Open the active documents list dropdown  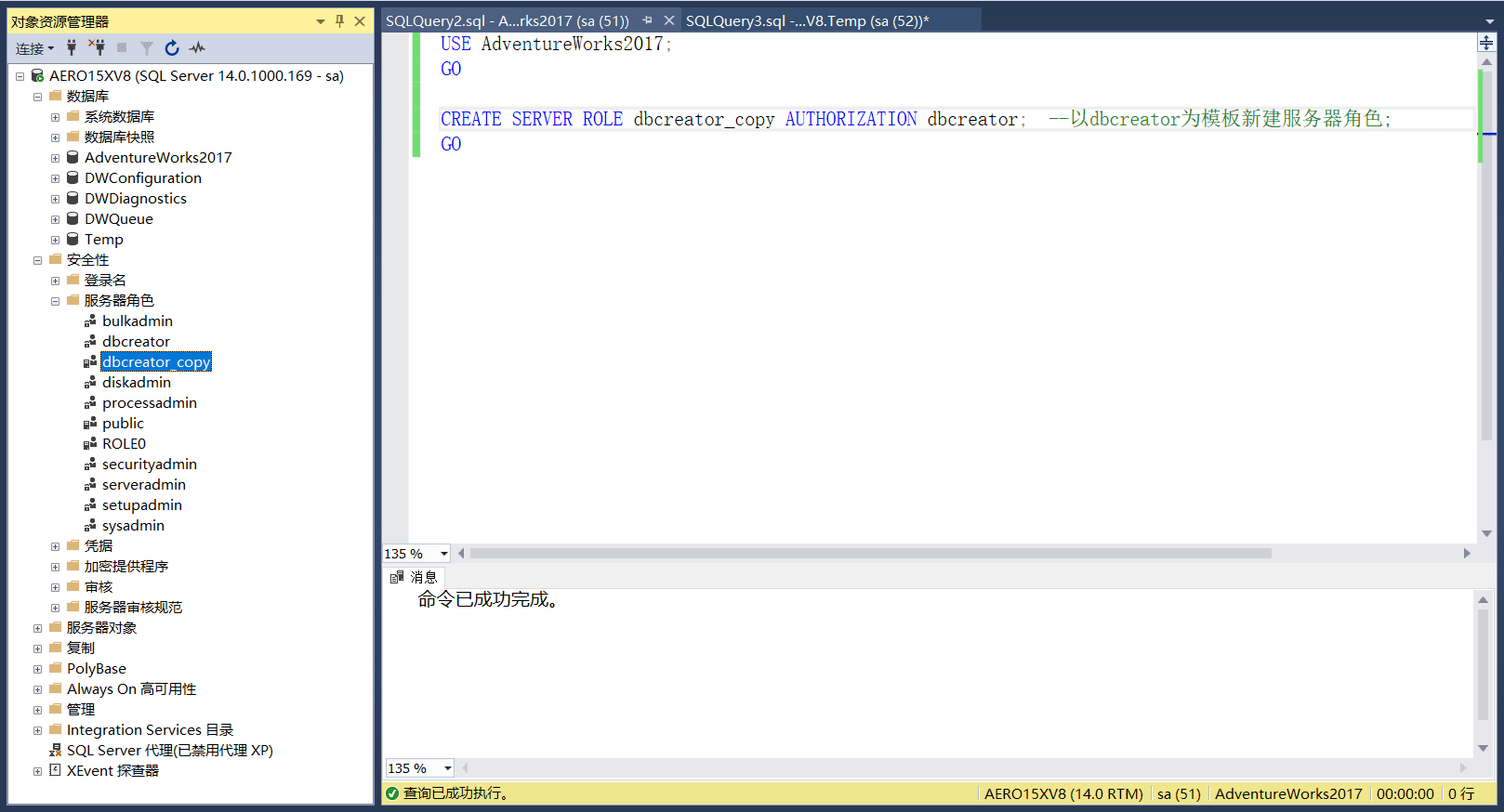click(1490, 21)
